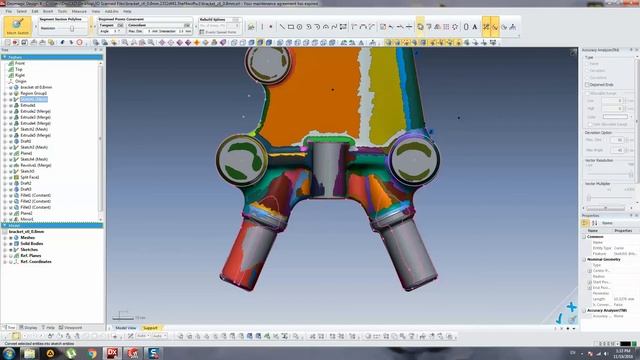Select the Circle sketch tool
This screenshot has height=360, width=640.
[299, 27]
